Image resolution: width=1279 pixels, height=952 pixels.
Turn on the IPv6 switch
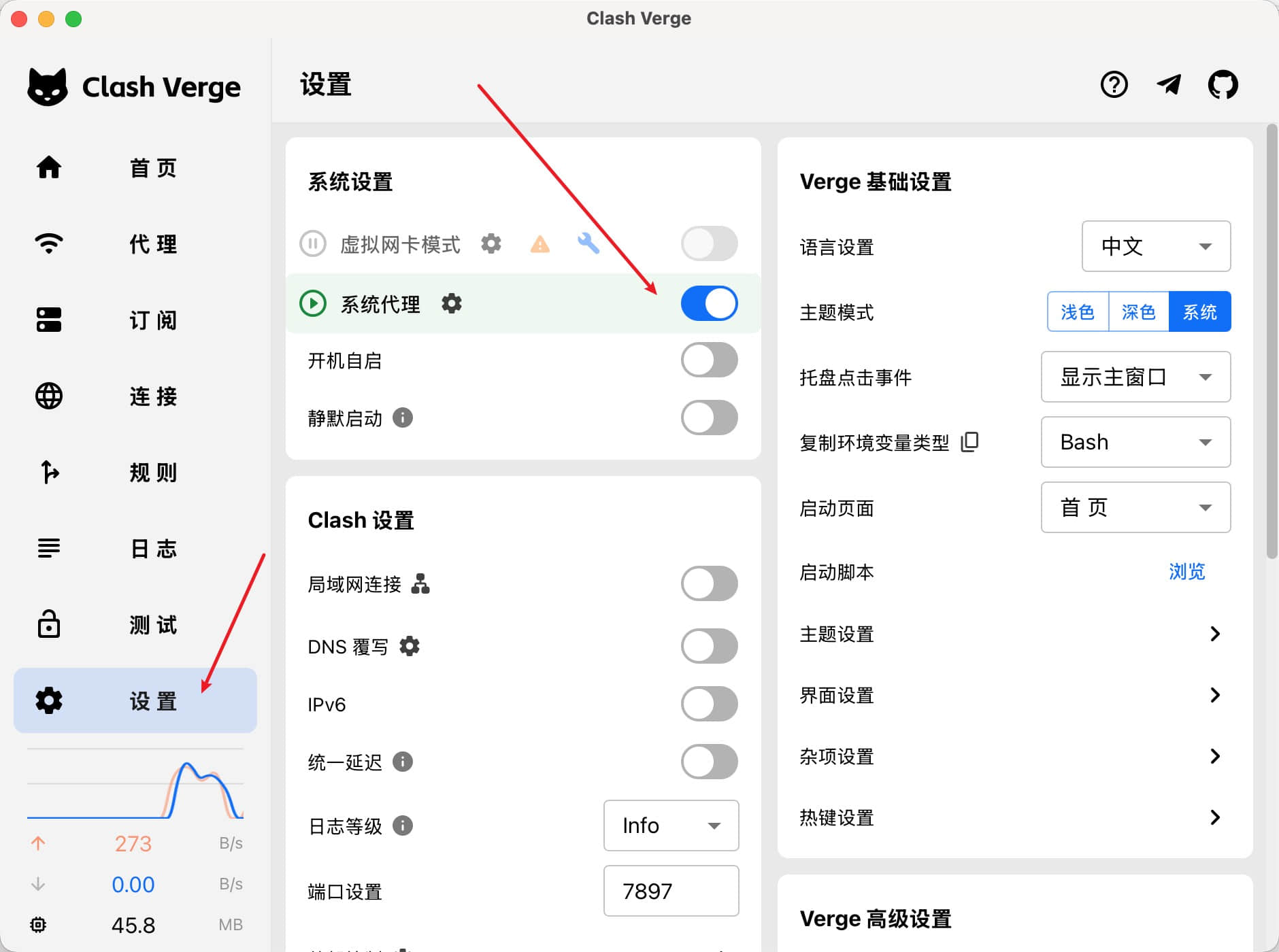[x=709, y=704]
